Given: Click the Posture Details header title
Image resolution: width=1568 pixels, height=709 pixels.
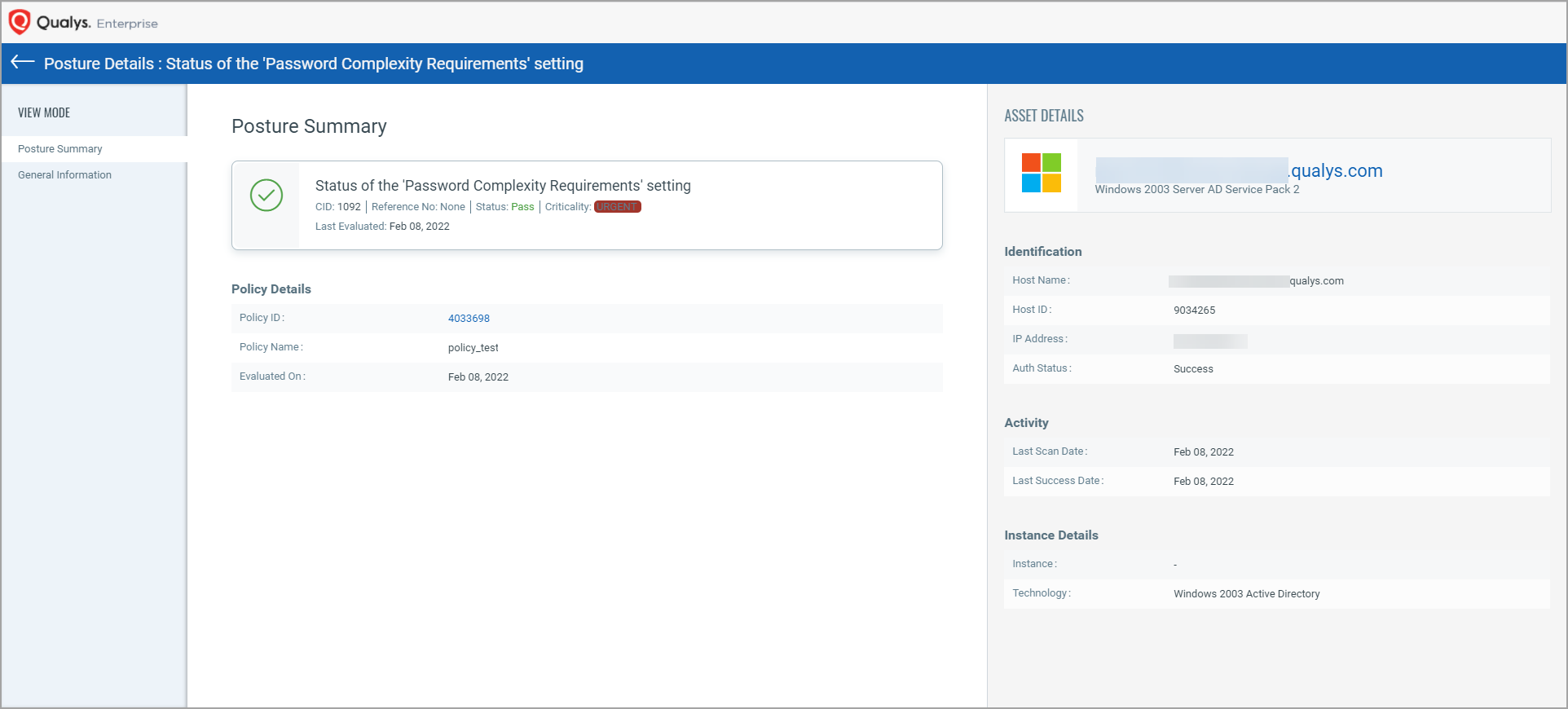Looking at the screenshot, I should click(x=314, y=64).
